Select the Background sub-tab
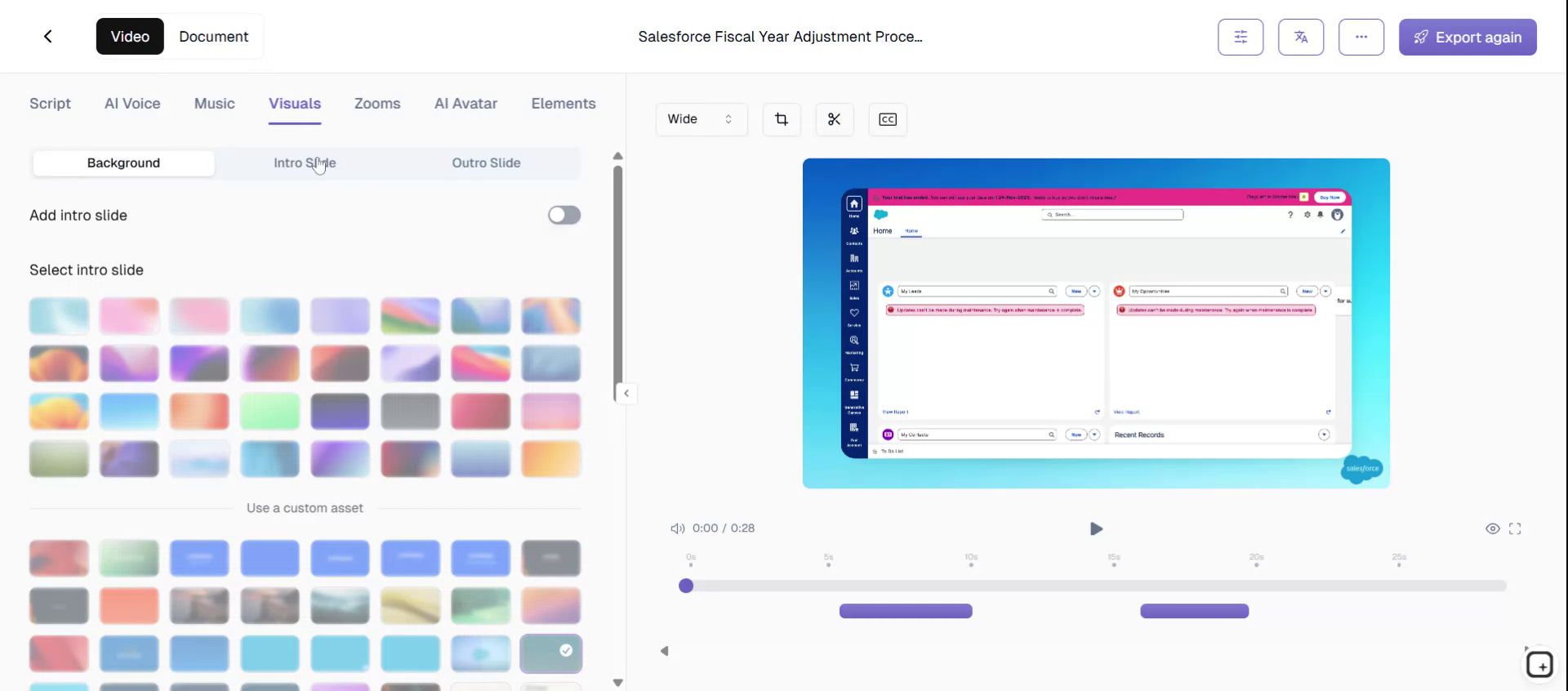 [123, 163]
